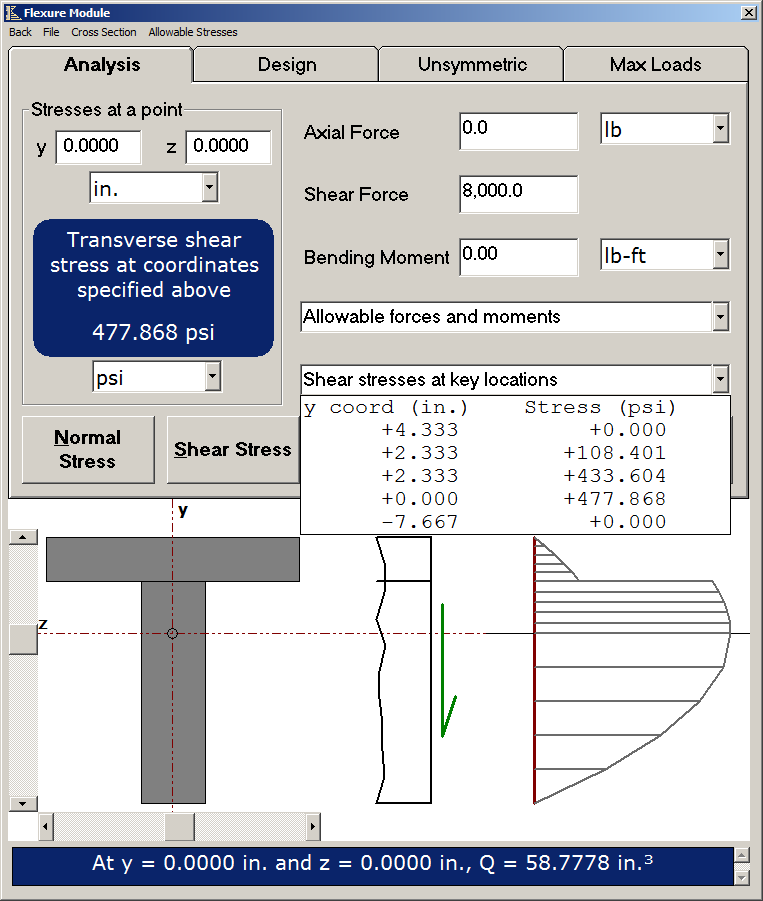Image resolution: width=763 pixels, height=901 pixels.
Task: Open the Bending Moment units dropdown (lb-ft)
Action: (720, 256)
